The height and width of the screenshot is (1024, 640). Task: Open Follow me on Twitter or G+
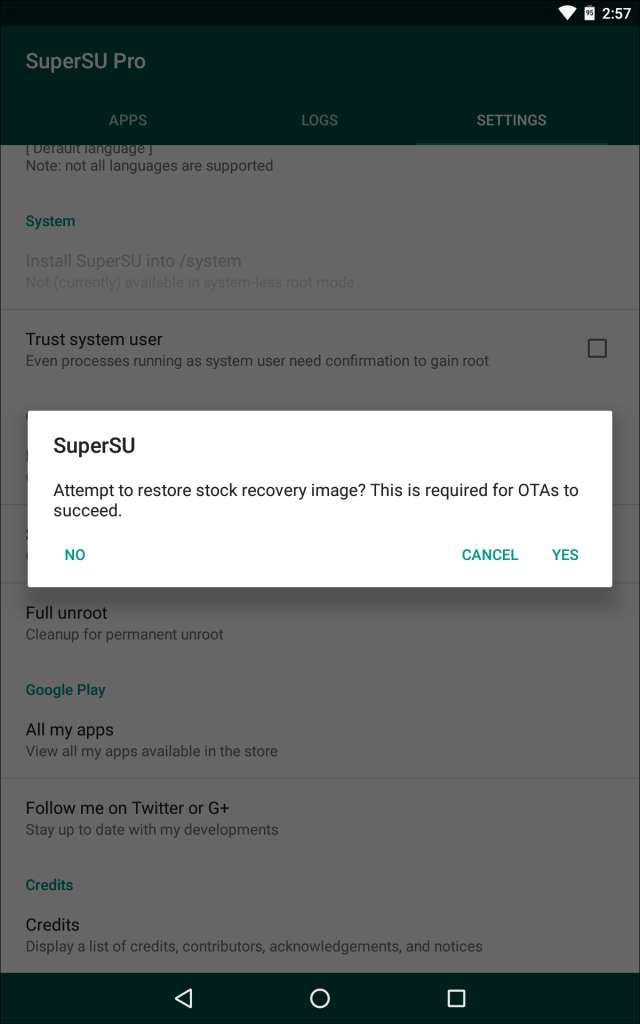pos(128,808)
